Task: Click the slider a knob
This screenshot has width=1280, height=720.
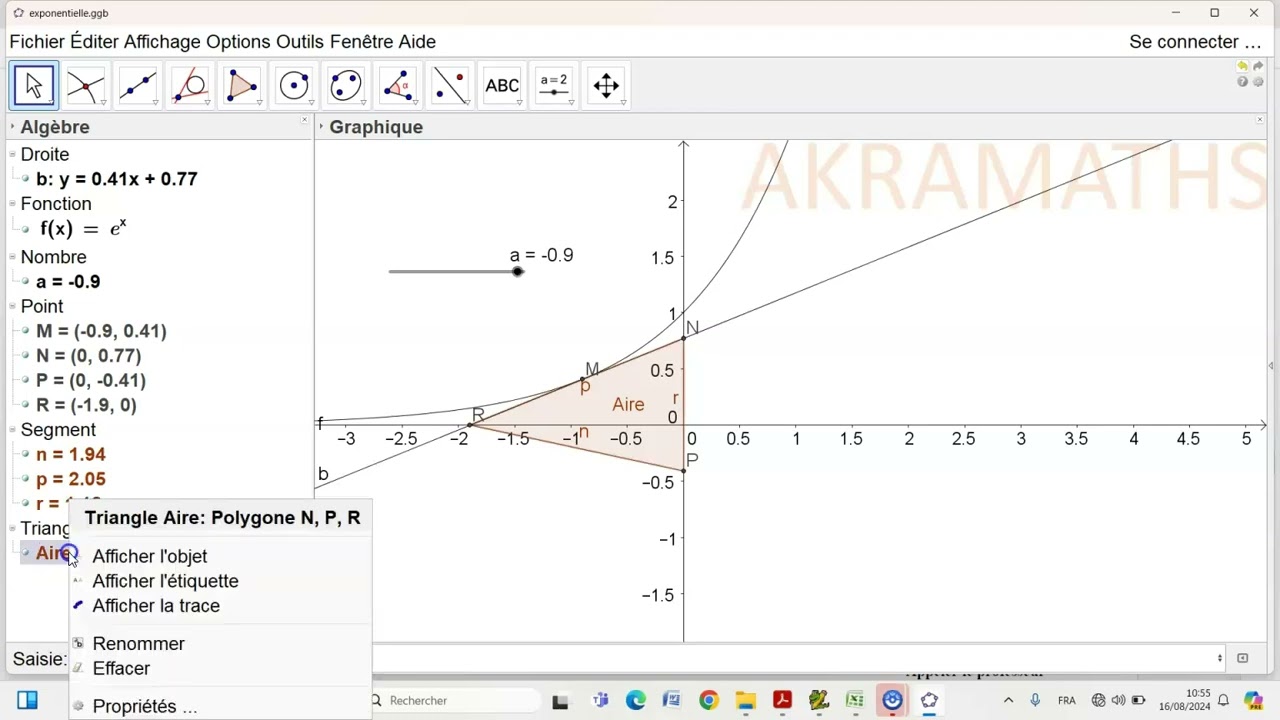Action: coord(517,271)
